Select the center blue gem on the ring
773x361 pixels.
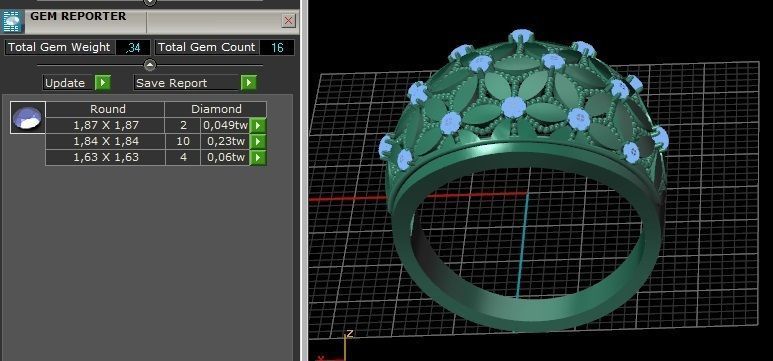point(513,107)
